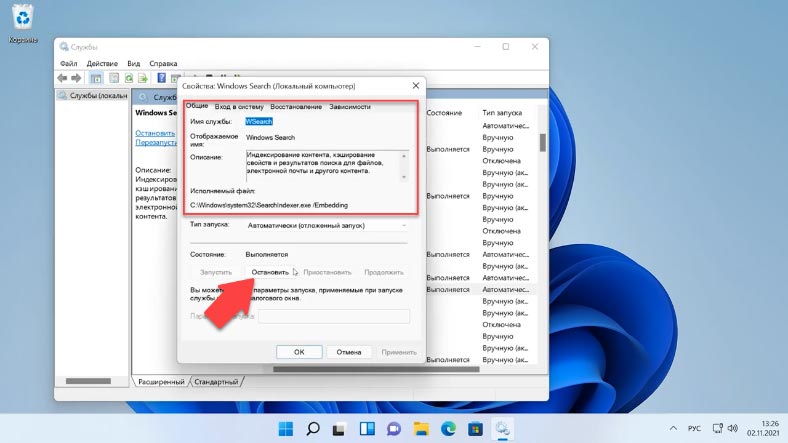
Task: Click the Windows Search display name text
Action: 270,138
